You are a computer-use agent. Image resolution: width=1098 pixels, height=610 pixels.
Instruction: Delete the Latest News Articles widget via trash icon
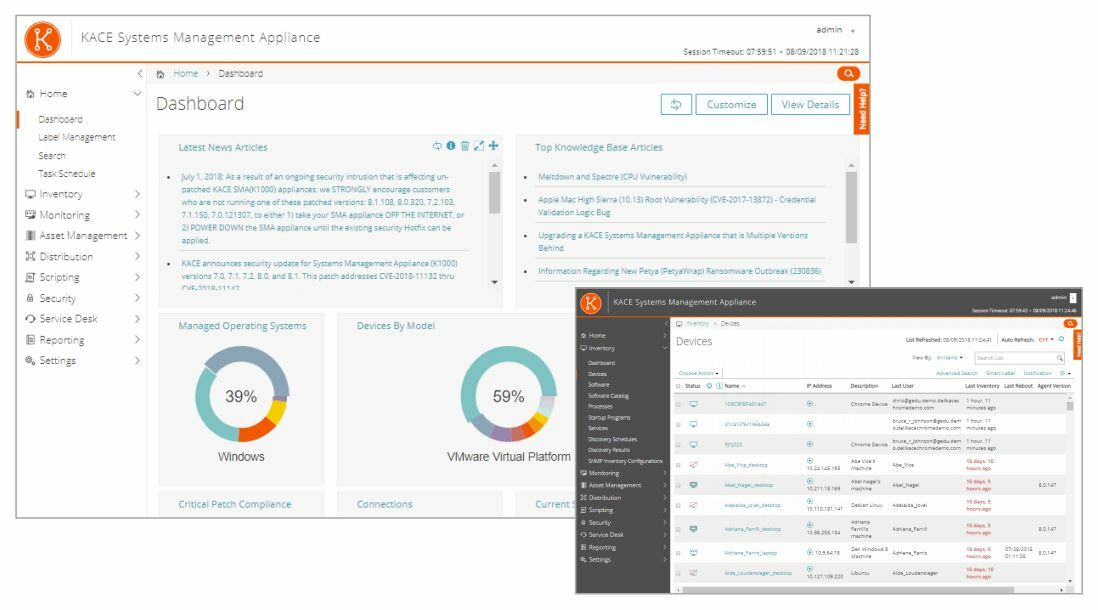pyautogui.click(x=464, y=146)
